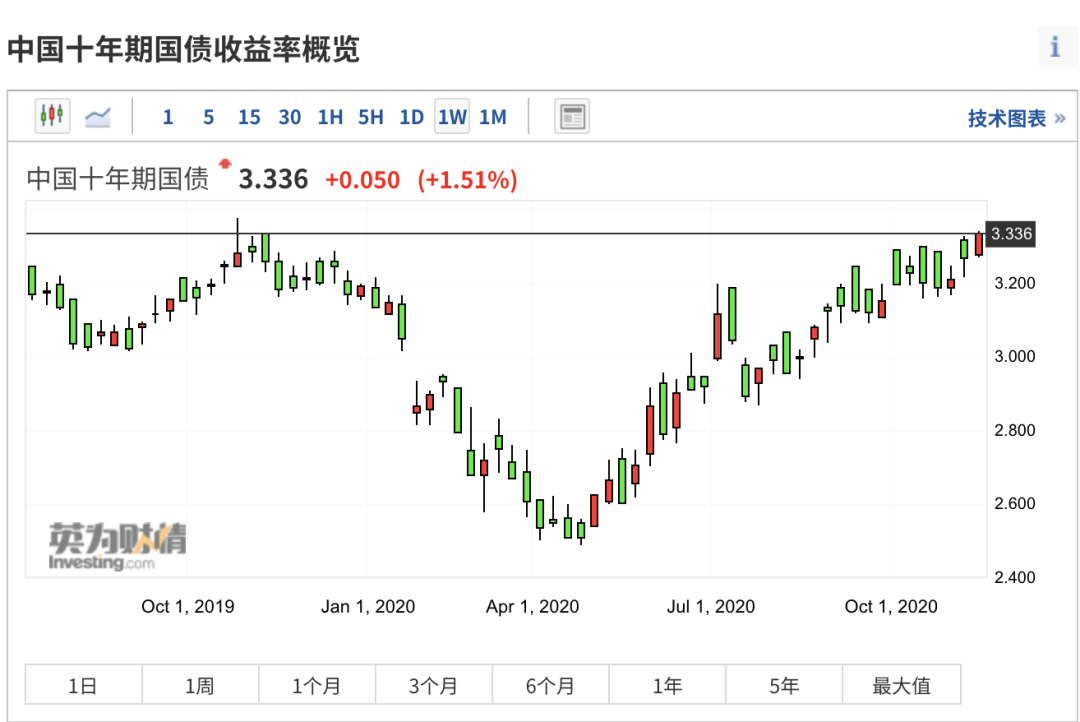Select the 1 minute interval

click(x=167, y=117)
